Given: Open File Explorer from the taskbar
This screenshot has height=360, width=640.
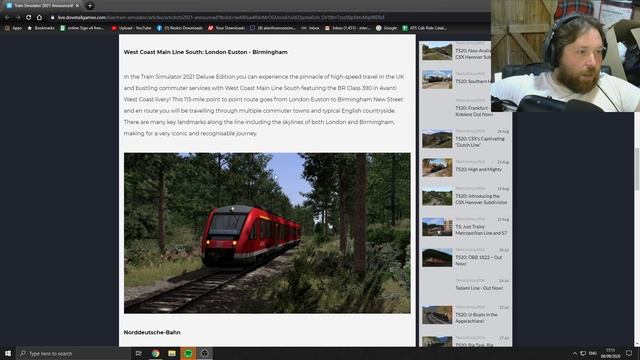Looking at the screenshot, I should tap(172, 353).
